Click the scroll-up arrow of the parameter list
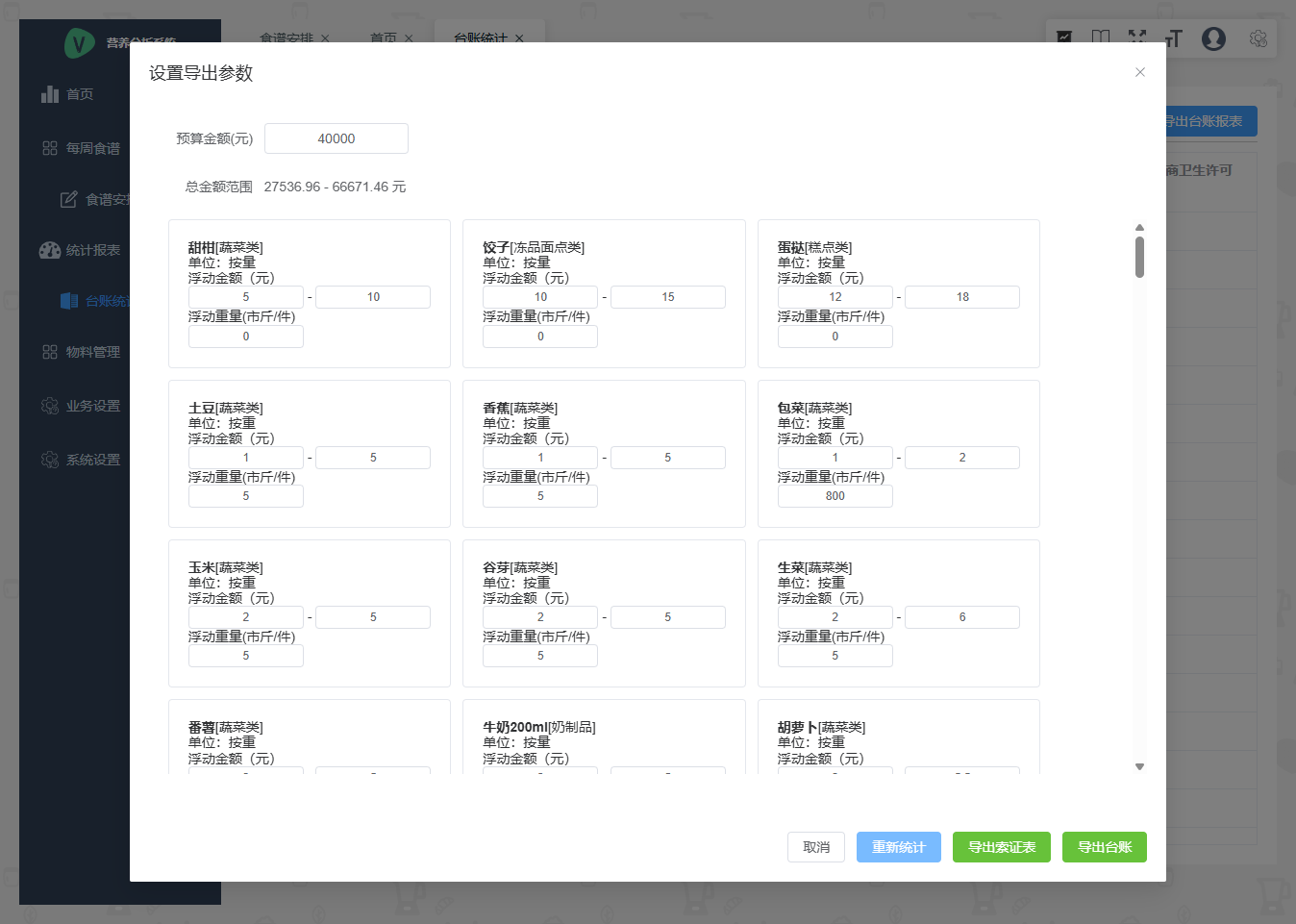This screenshot has width=1296, height=924. (1139, 228)
